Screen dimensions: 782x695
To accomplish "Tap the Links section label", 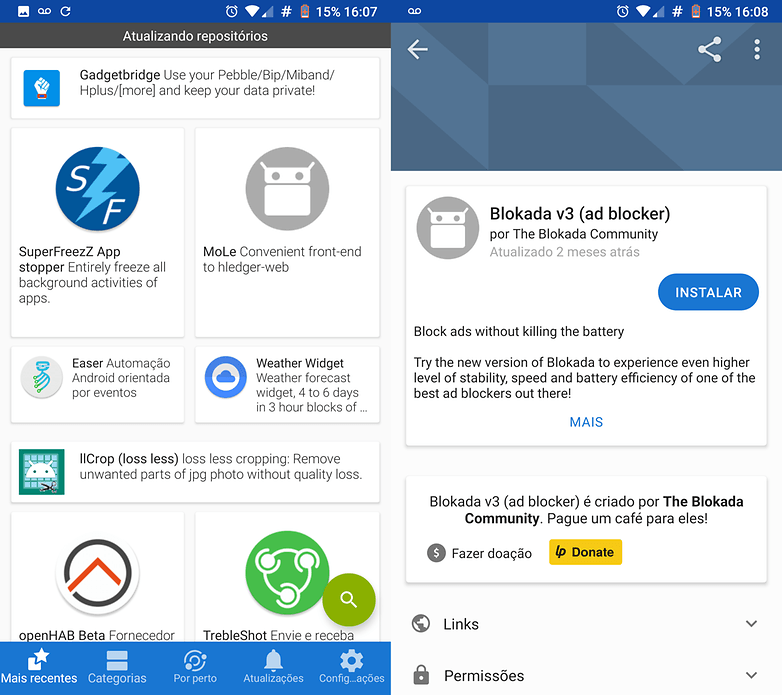I will click(461, 624).
